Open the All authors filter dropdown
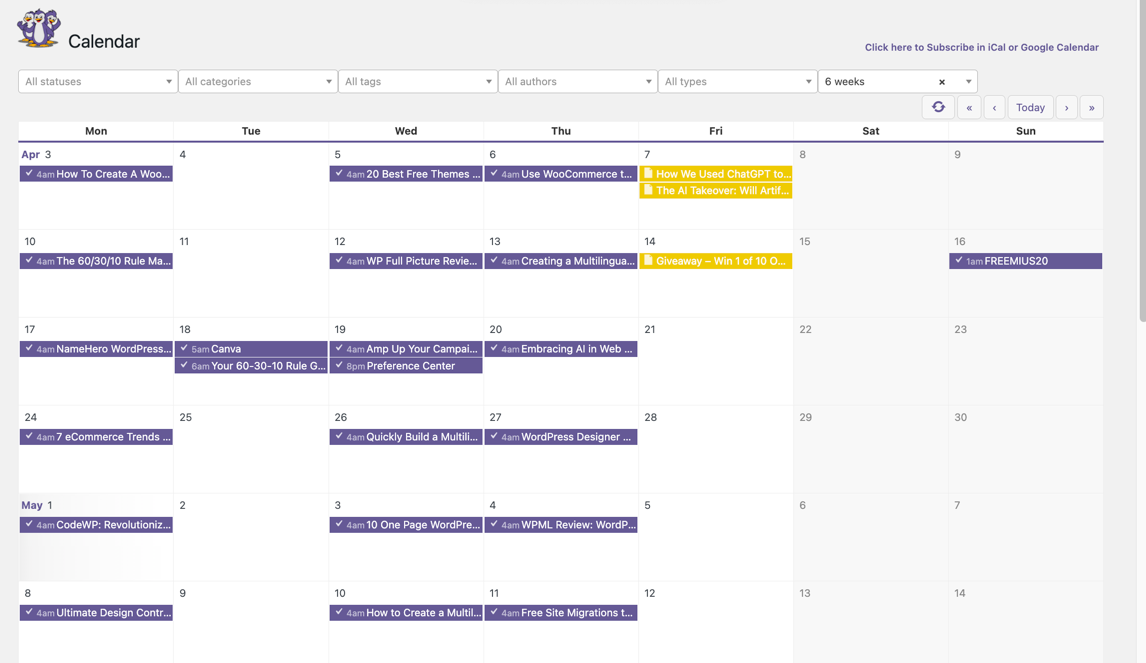This screenshot has height=663, width=1146. click(577, 81)
